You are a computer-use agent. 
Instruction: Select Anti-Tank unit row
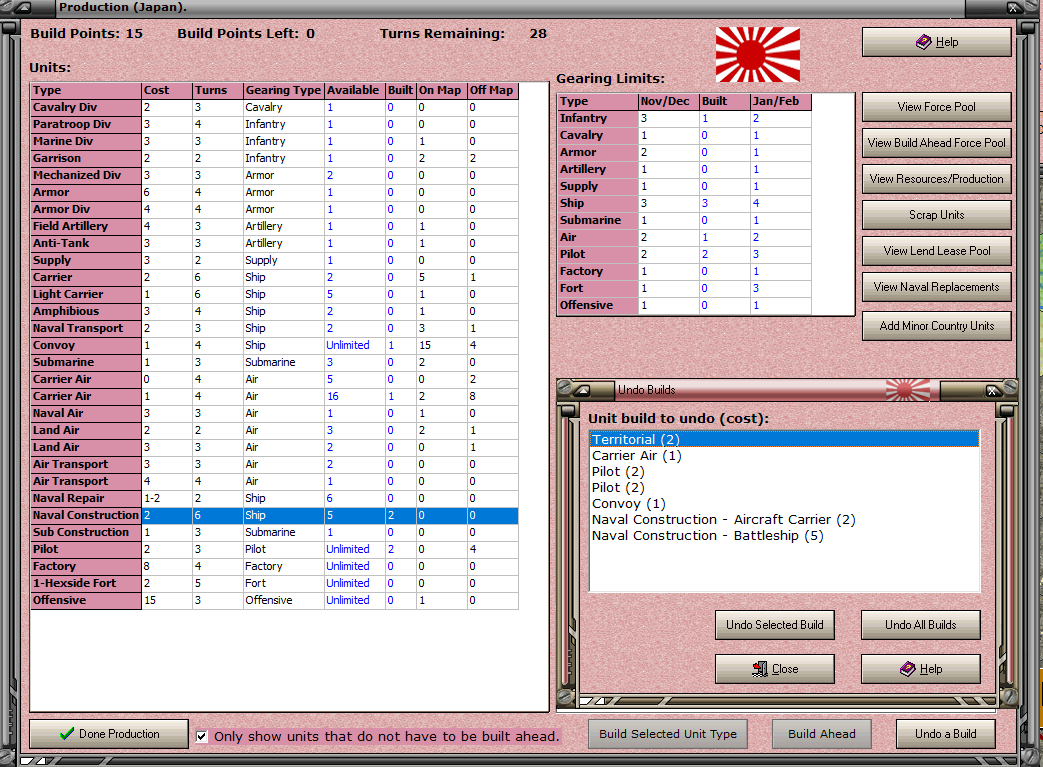pos(274,243)
